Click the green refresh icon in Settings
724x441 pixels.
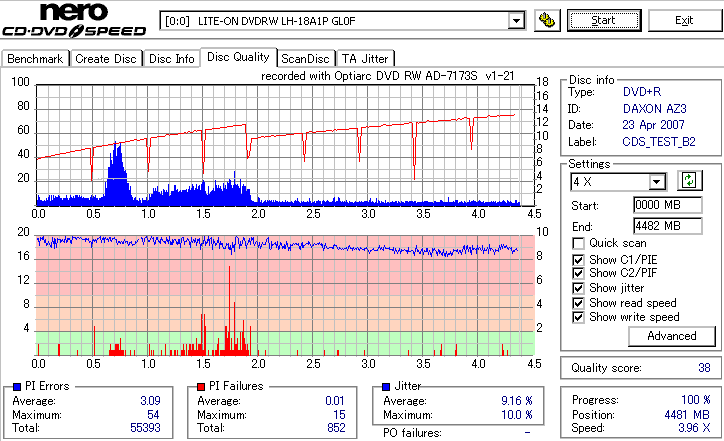689,181
